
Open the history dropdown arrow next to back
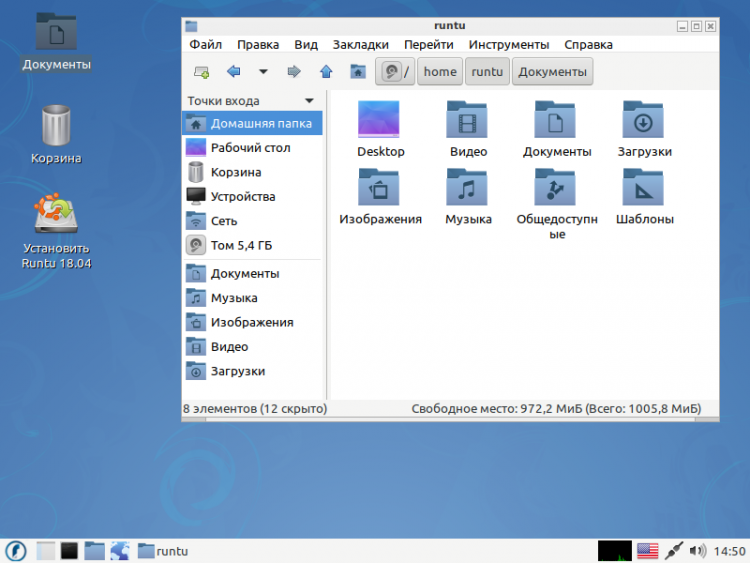coord(263,72)
